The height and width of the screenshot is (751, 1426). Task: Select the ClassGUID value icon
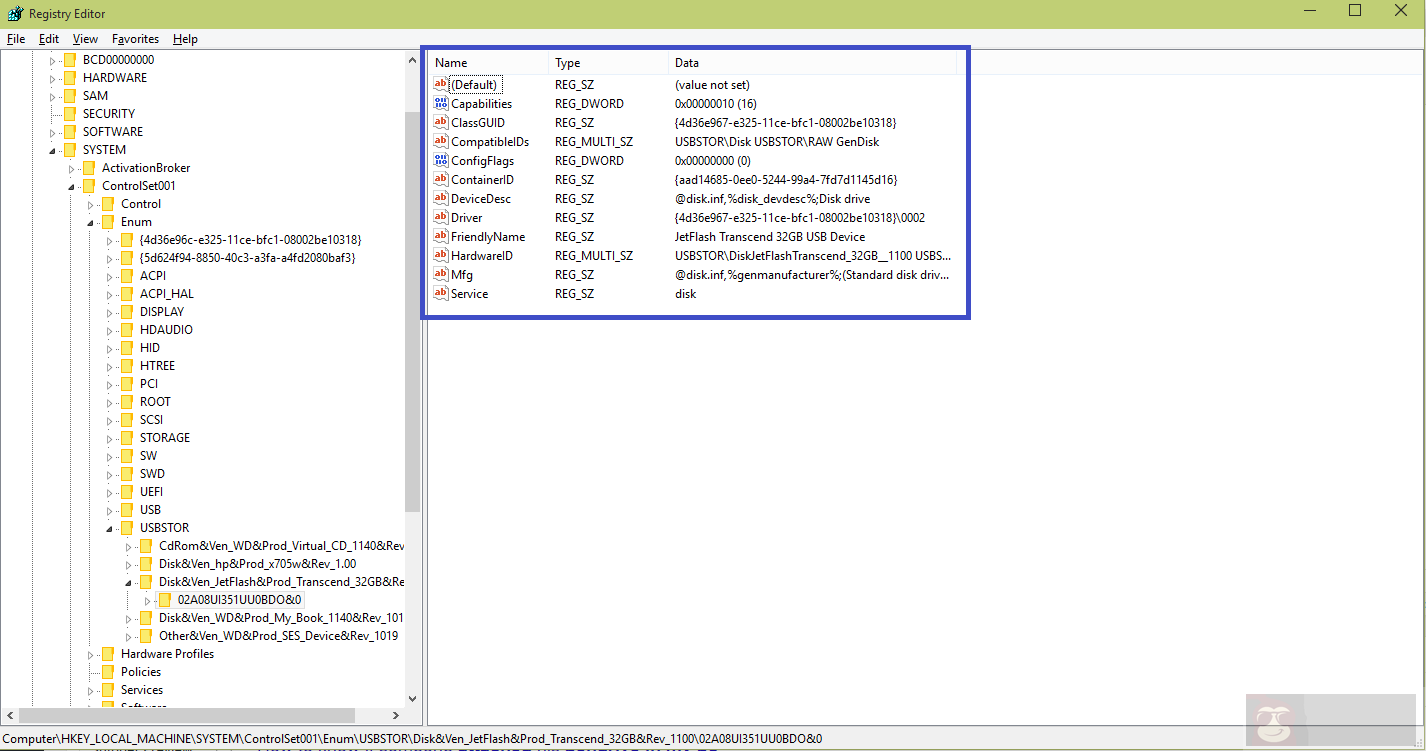point(441,123)
